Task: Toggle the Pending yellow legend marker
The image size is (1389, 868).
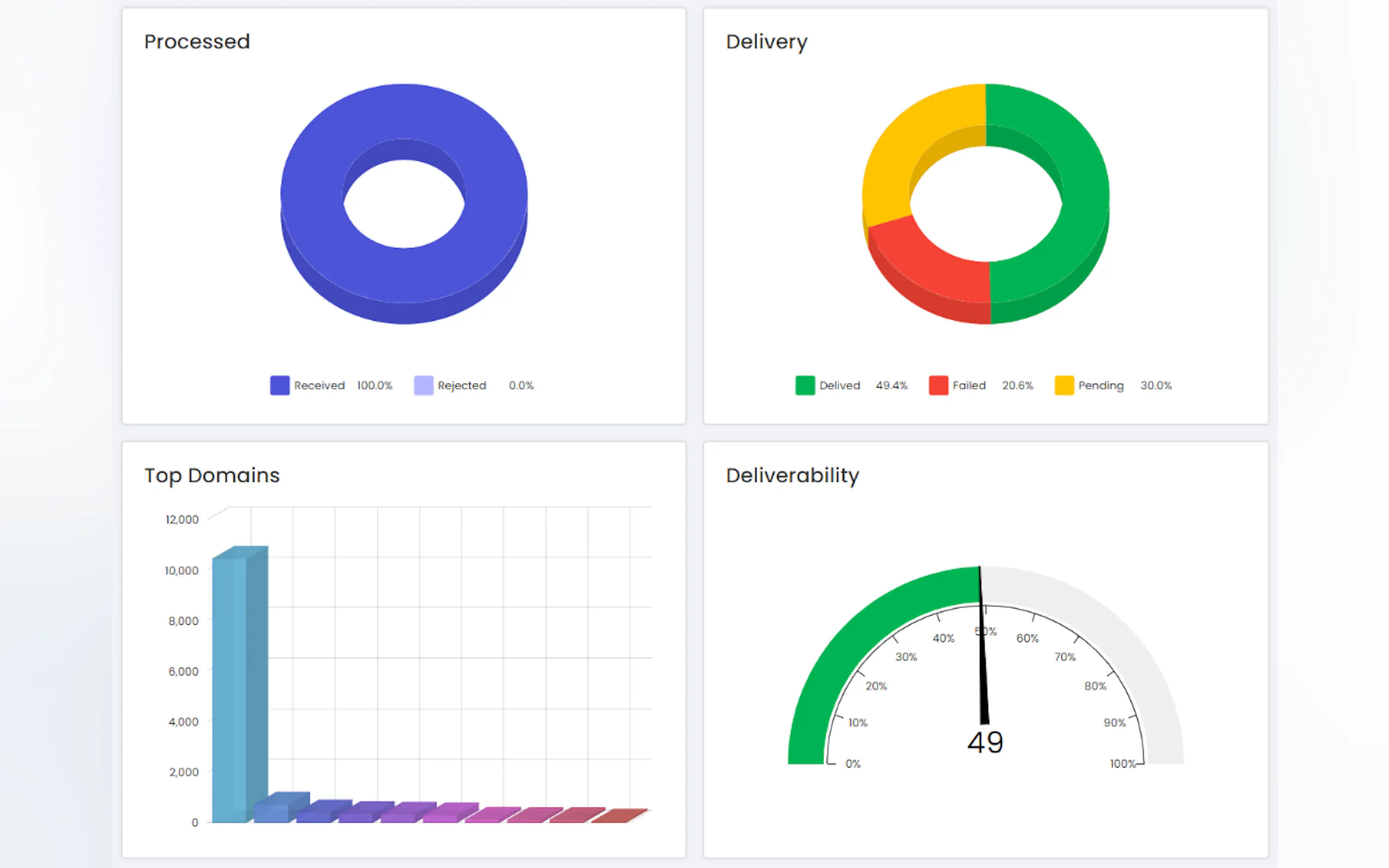Action: pyautogui.click(x=1064, y=385)
